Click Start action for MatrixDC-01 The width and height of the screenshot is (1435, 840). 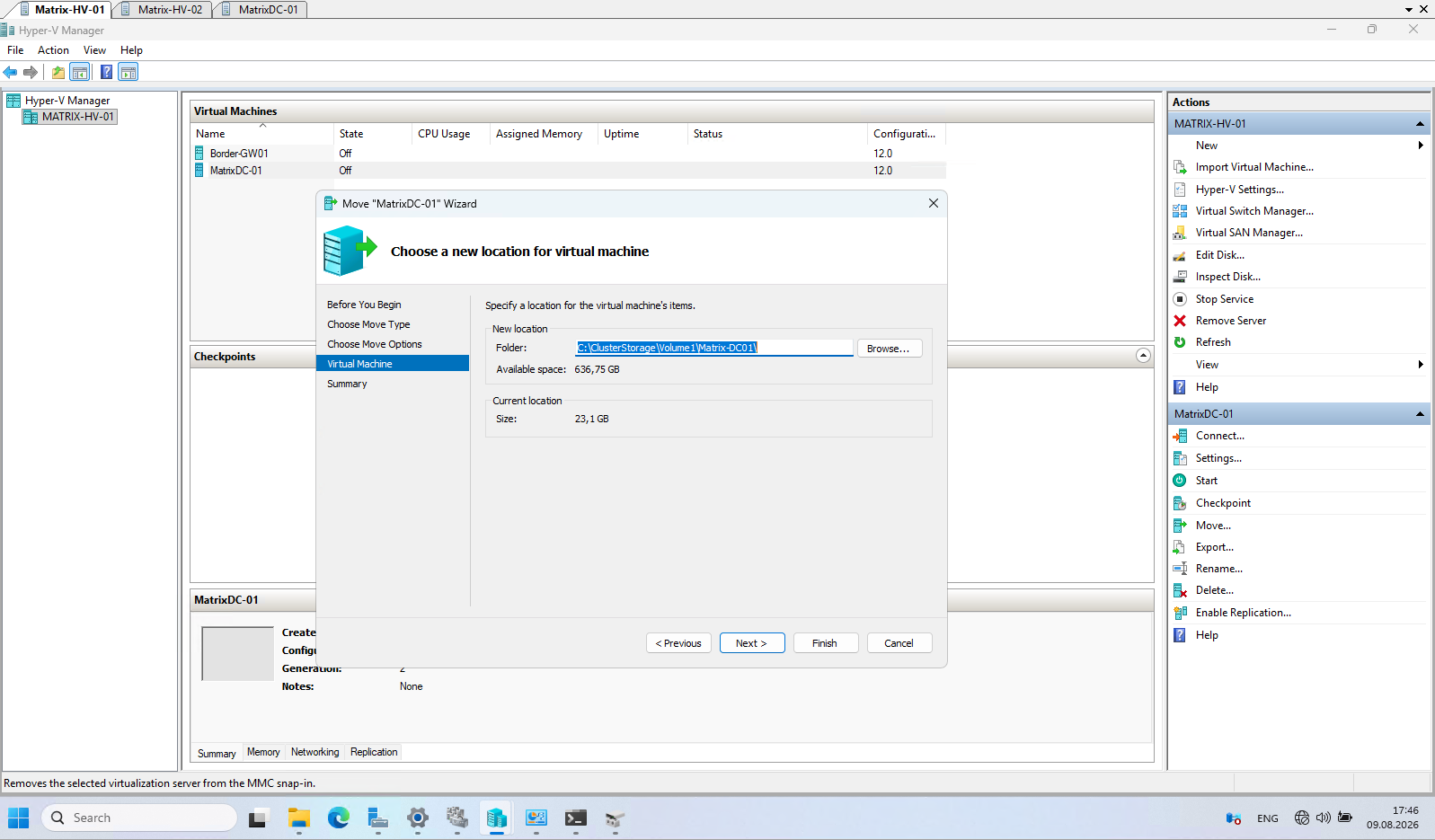(1206, 481)
